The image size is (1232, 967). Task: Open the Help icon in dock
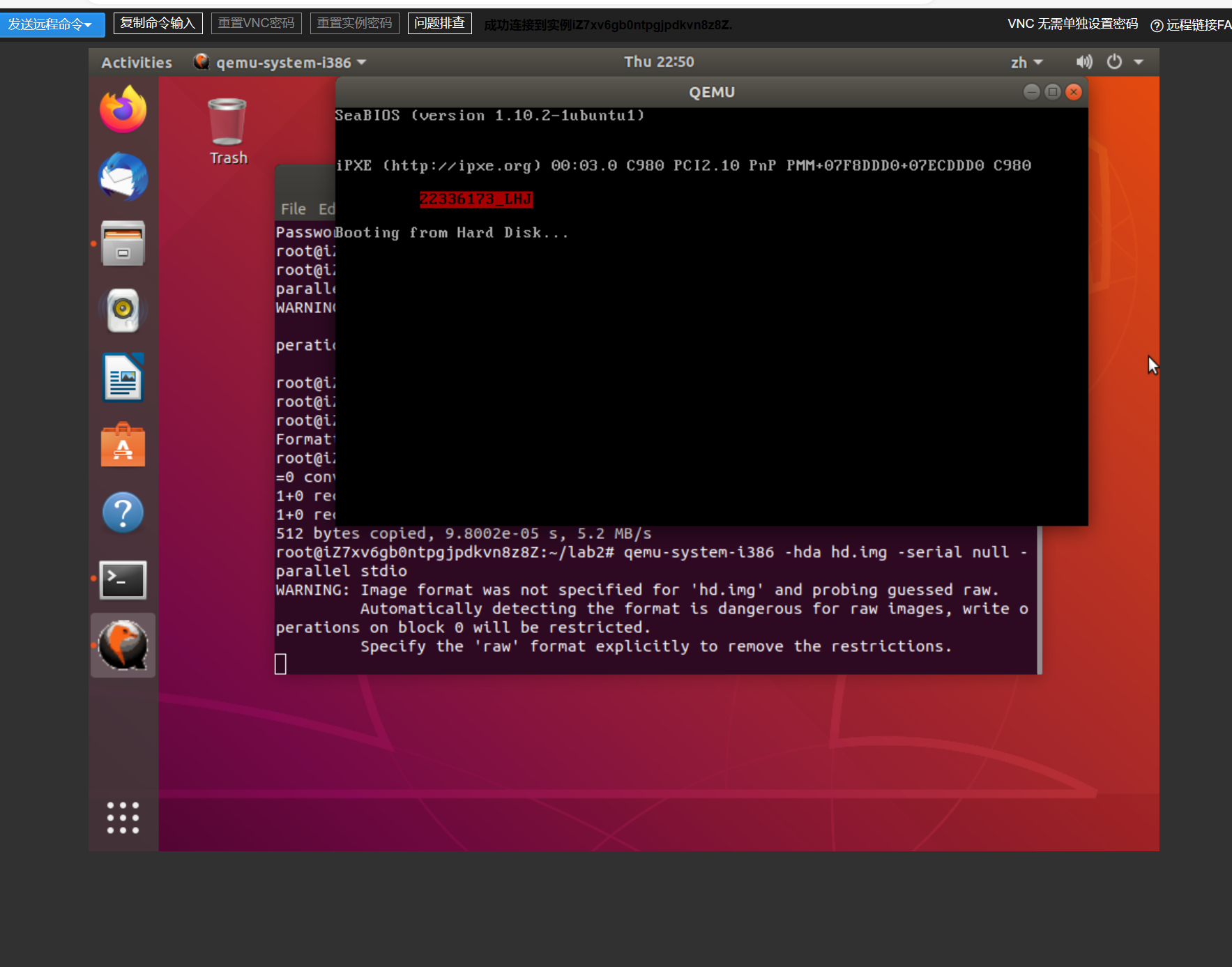pos(123,512)
